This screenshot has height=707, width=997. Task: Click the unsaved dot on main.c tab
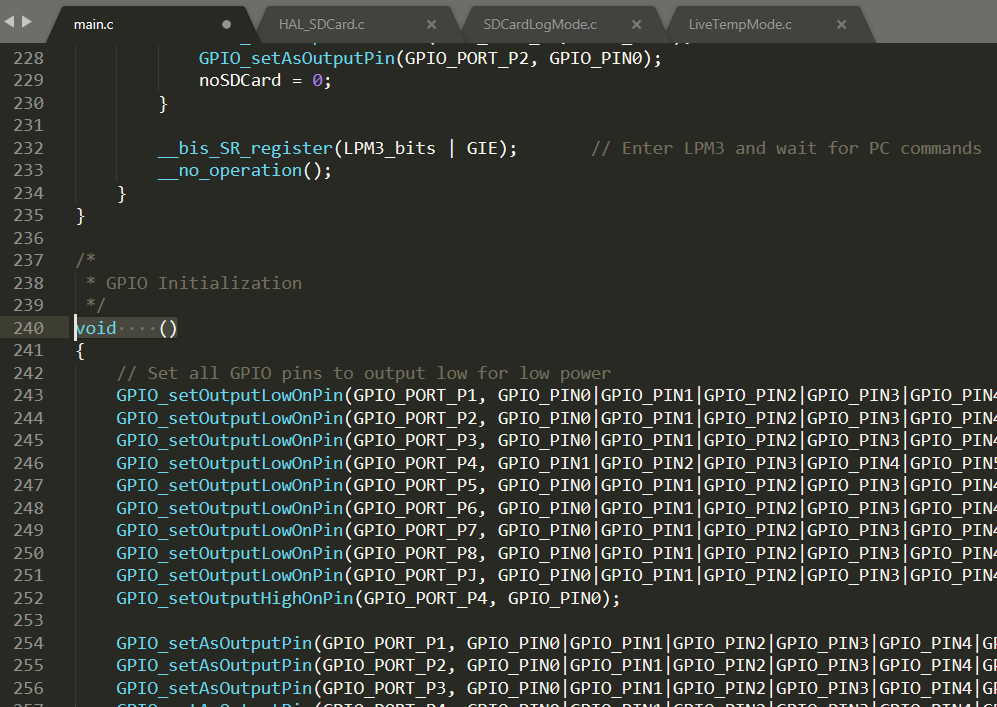226,24
